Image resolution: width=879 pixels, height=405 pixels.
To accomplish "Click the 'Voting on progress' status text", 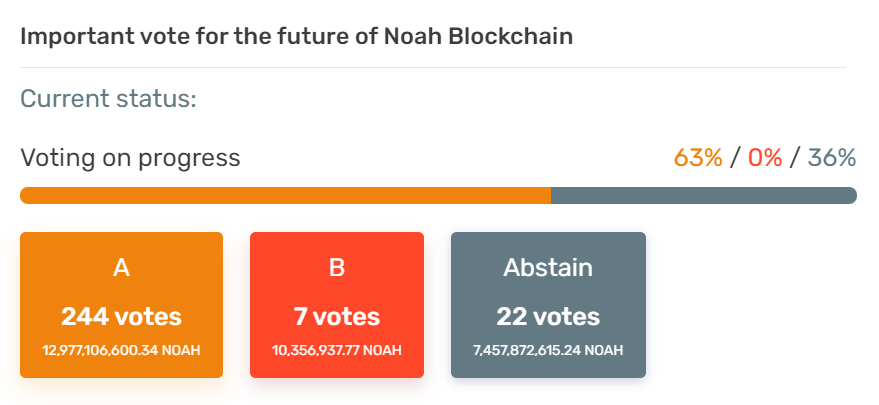I will point(130,158).
